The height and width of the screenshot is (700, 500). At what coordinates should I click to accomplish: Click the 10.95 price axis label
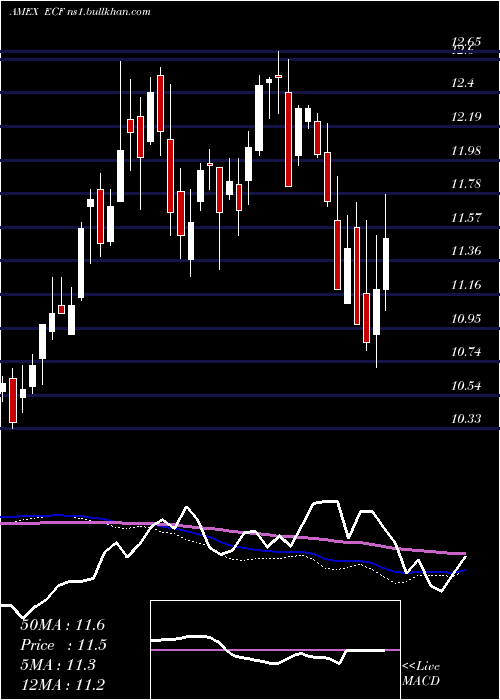tap(467, 318)
